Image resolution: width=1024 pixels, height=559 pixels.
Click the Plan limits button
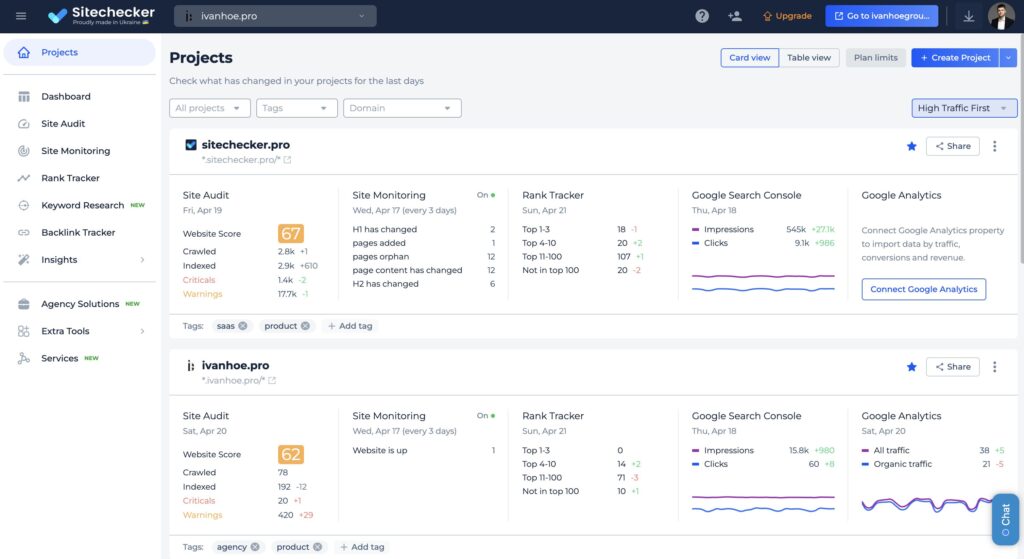876,57
